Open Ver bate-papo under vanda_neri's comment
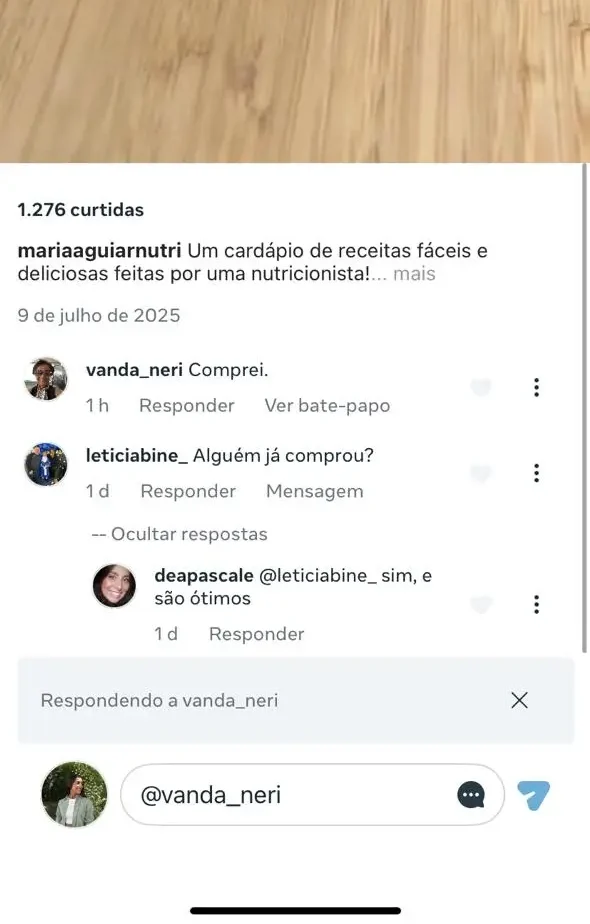This screenshot has width=590, height=924. point(328,405)
